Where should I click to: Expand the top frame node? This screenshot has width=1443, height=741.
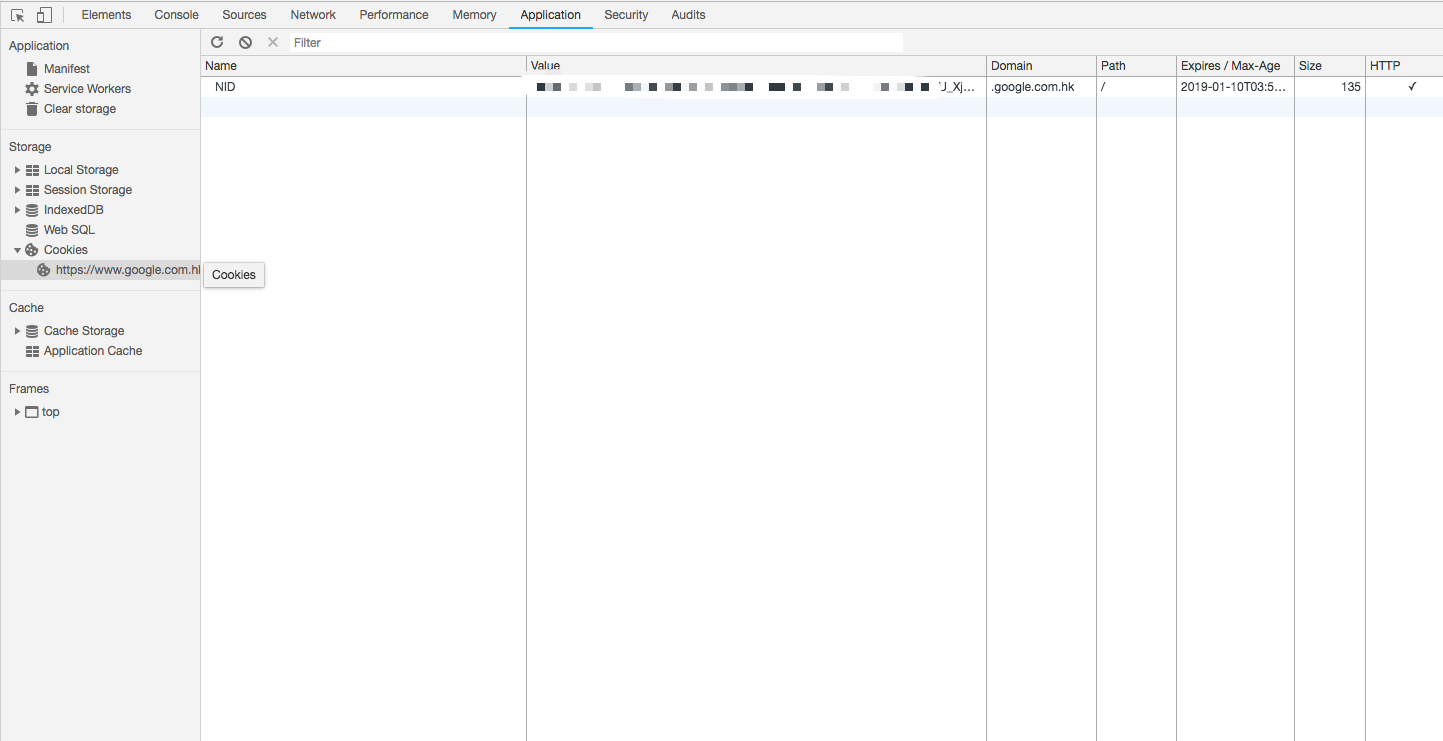tap(17, 412)
